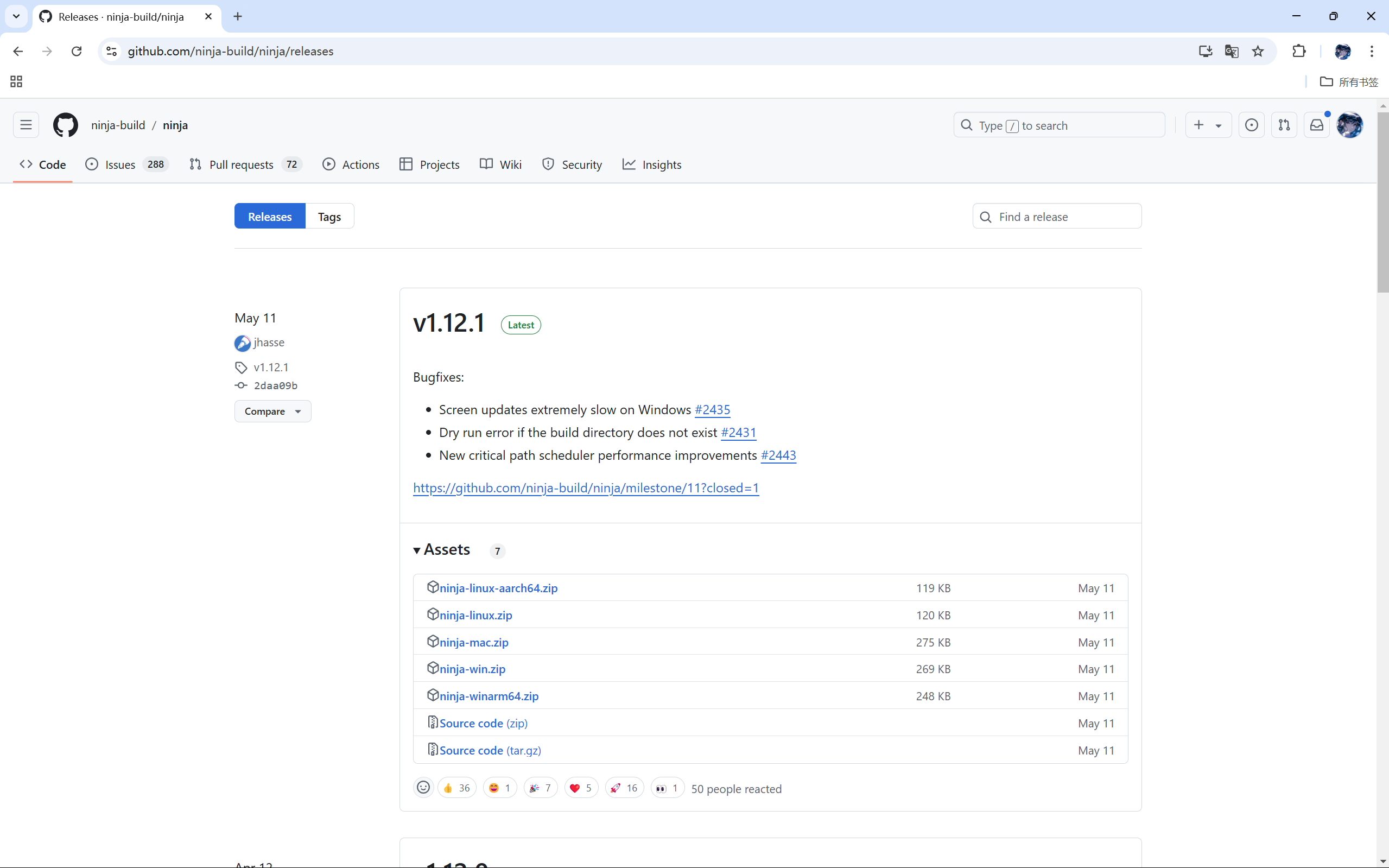This screenshot has width=1389, height=868.
Task: Open the ninja-build organization link
Action: point(118,125)
